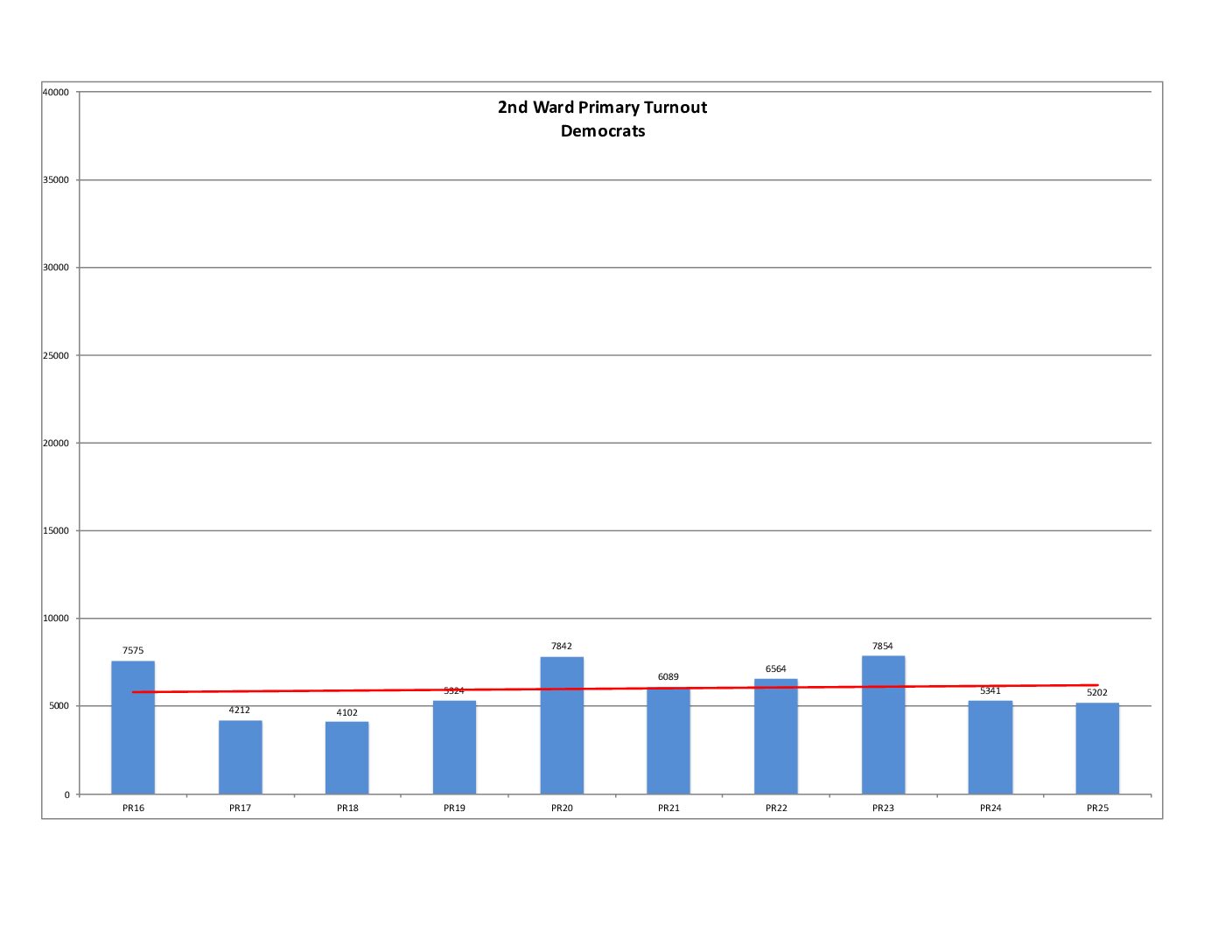Click the PR17 x-axis label
This screenshot has height=952, width=1232.
point(241,808)
